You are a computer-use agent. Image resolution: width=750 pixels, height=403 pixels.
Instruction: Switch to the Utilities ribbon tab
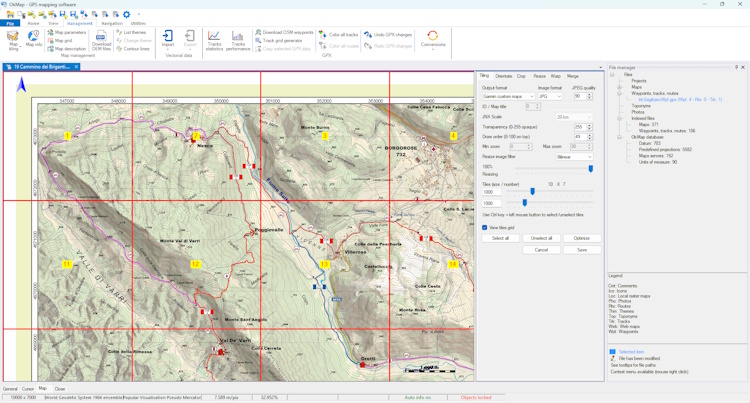click(x=138, y=23)
